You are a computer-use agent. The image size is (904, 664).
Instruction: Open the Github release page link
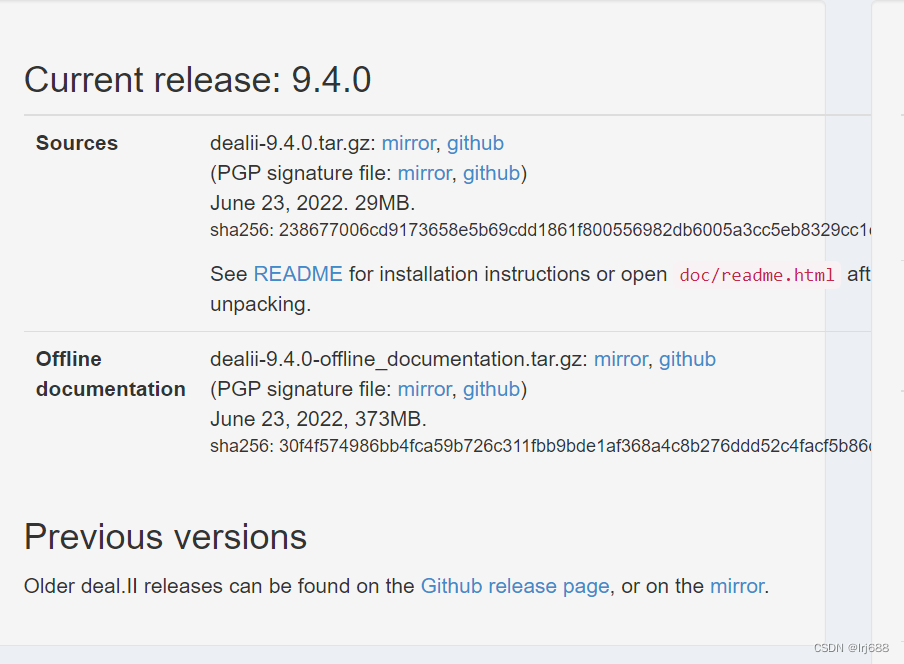(x=515, y=586)
